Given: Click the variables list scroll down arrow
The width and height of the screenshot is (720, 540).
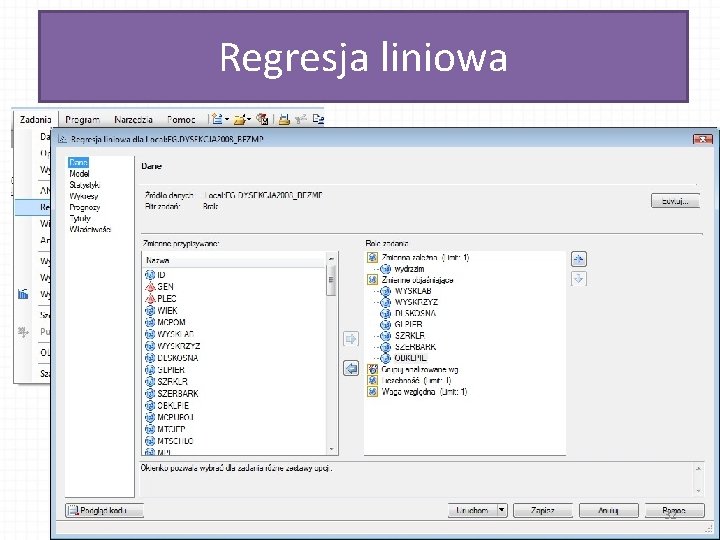Looking at the screenshot, I should (331, 449).
